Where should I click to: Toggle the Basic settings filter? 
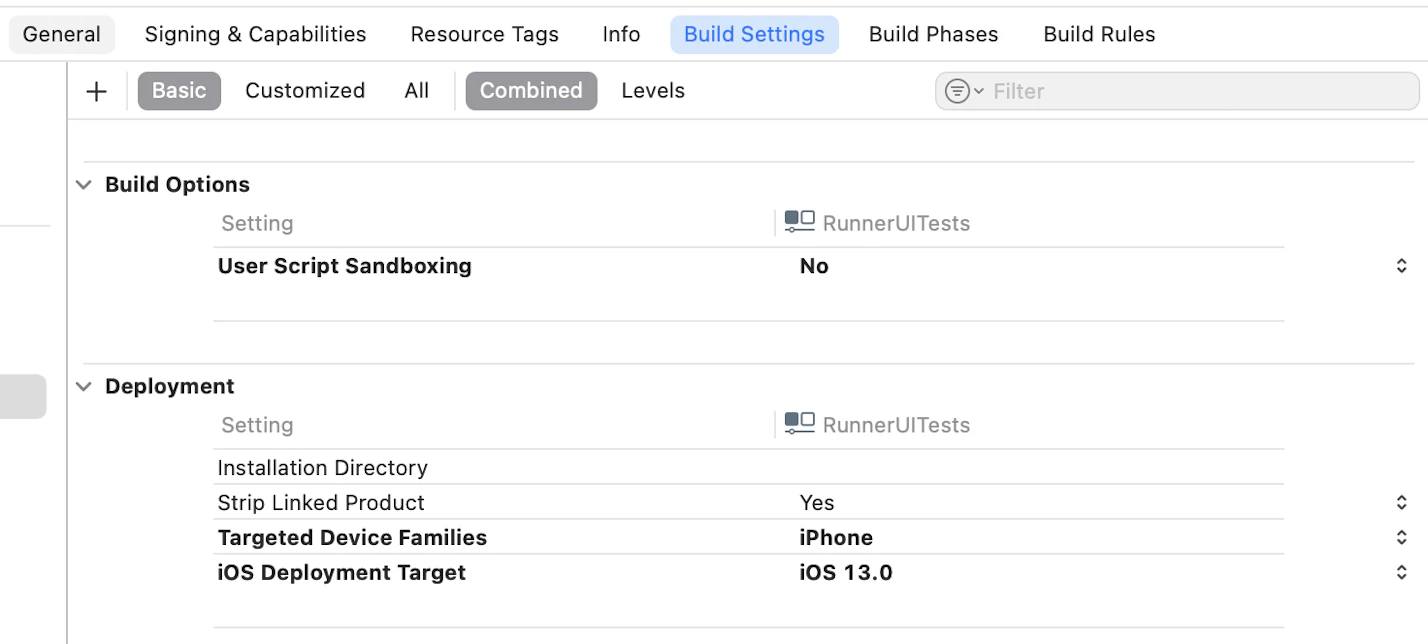pyautogui.click(x=179, y=90)
